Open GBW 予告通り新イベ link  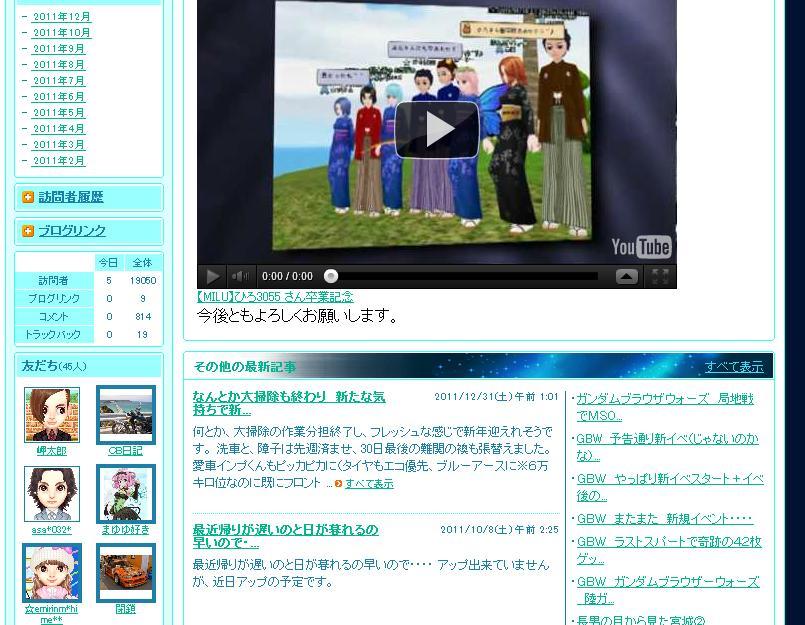pos(667,447)
